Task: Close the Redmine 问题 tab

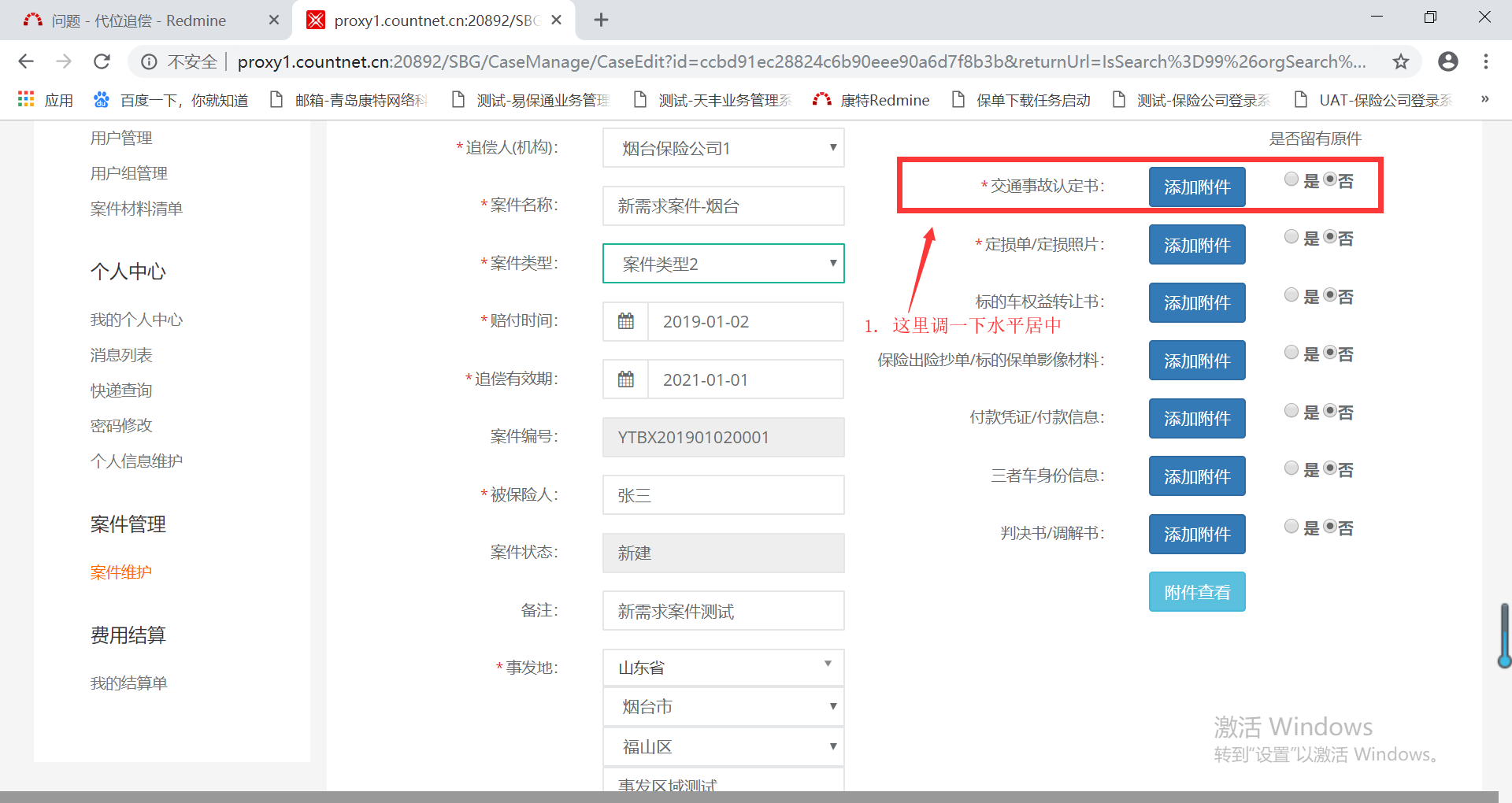Action: point(273,20)
